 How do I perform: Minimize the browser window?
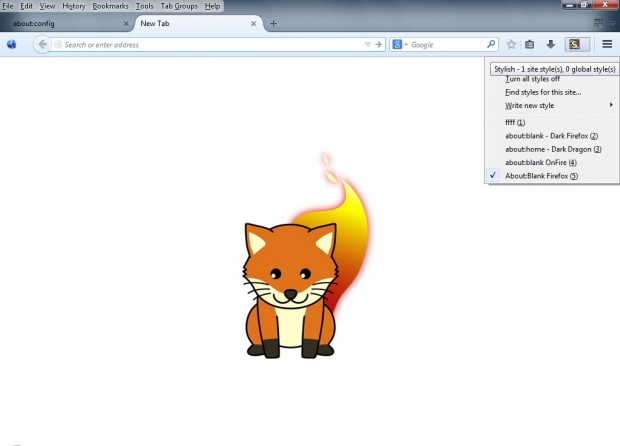pos(570,5)
